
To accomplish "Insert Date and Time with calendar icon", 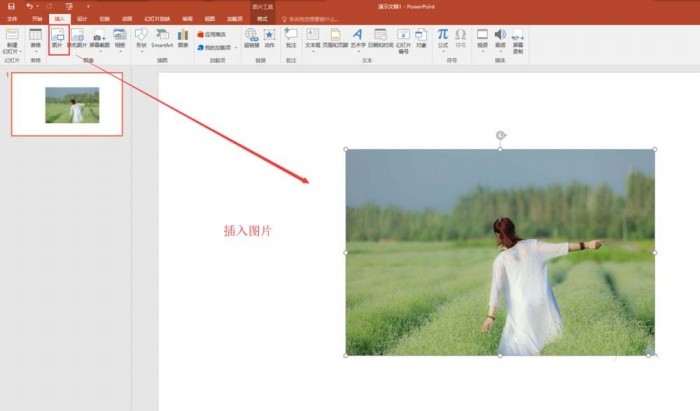I will 380,38.
